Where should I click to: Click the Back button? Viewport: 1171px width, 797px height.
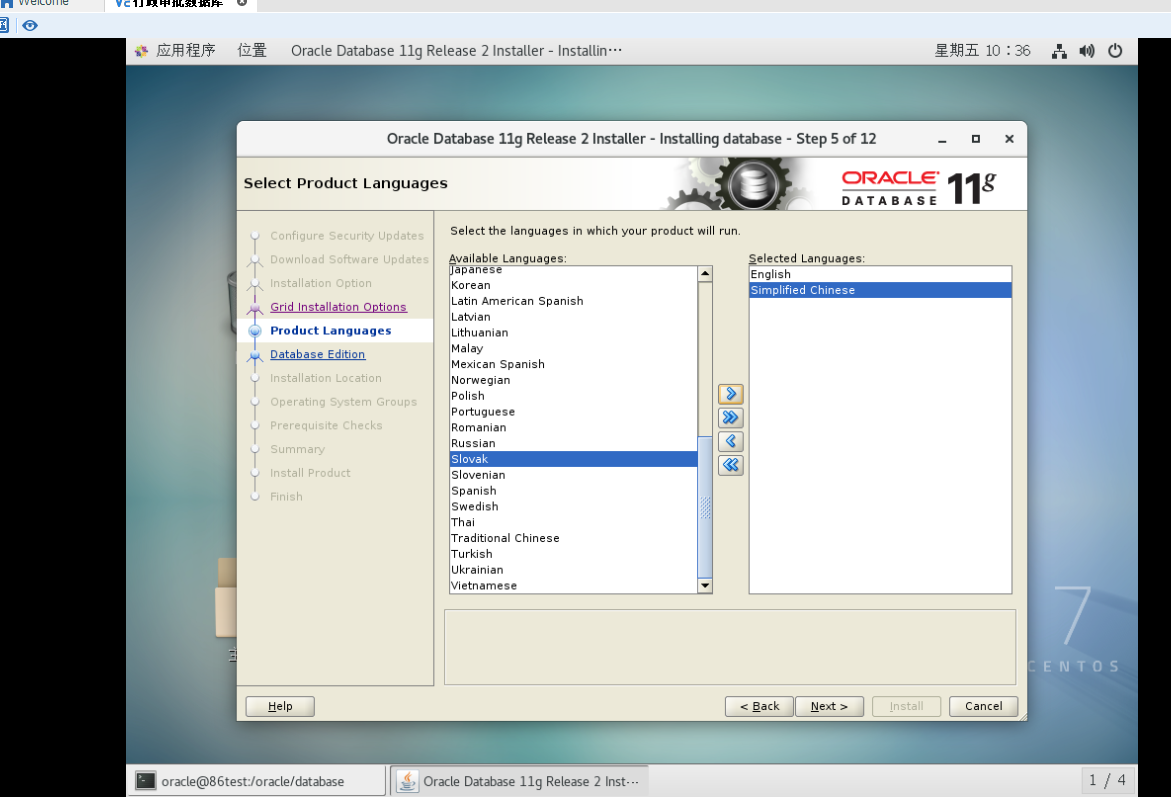(759, 706)
